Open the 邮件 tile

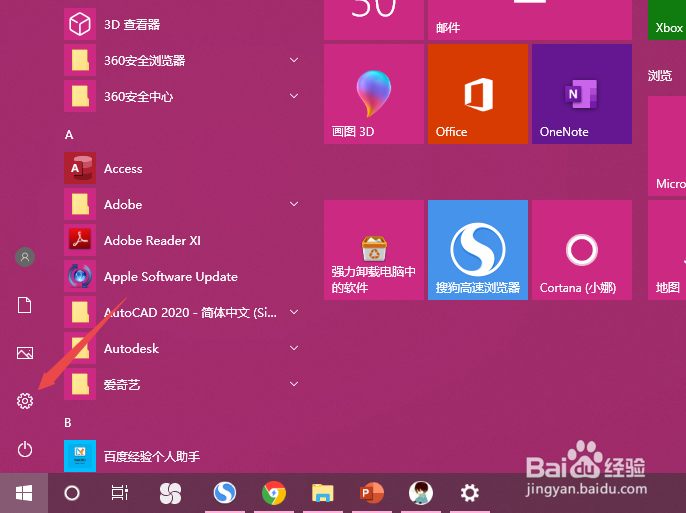point(530,20)
